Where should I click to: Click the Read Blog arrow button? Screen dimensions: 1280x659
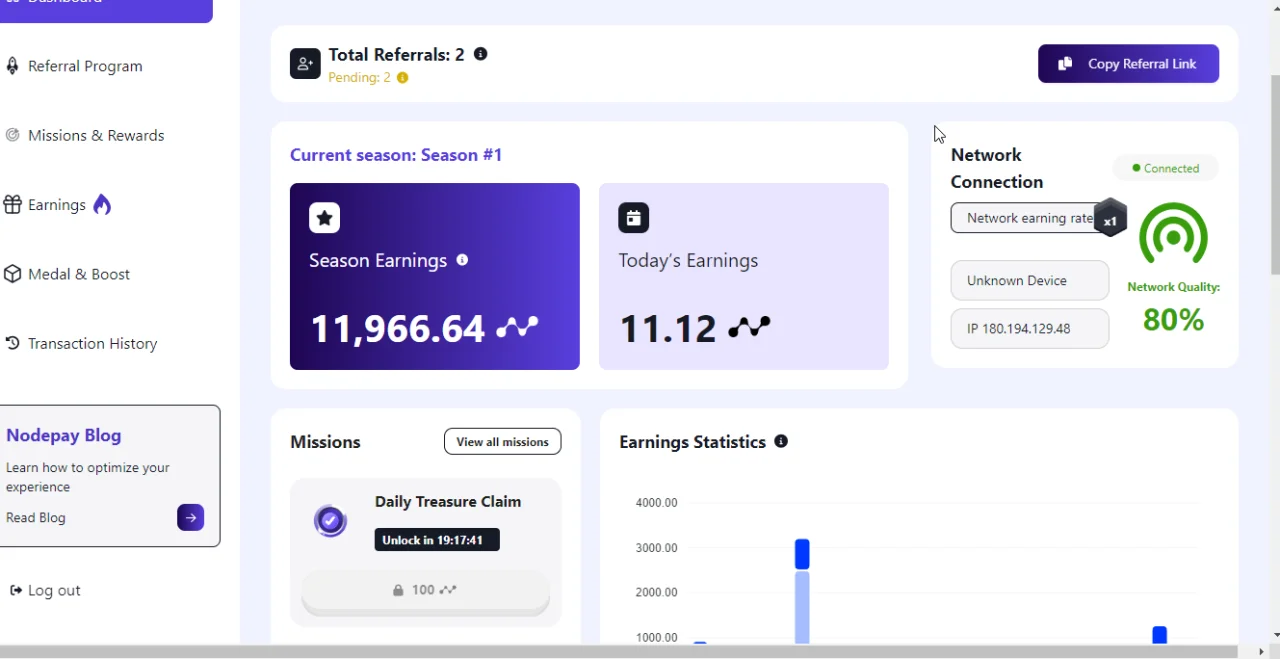pyautogui.click(x=191, y=518)
